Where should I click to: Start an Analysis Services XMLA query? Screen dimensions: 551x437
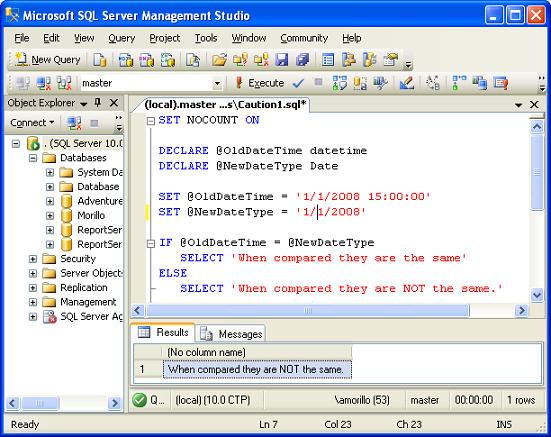[168, 60]
